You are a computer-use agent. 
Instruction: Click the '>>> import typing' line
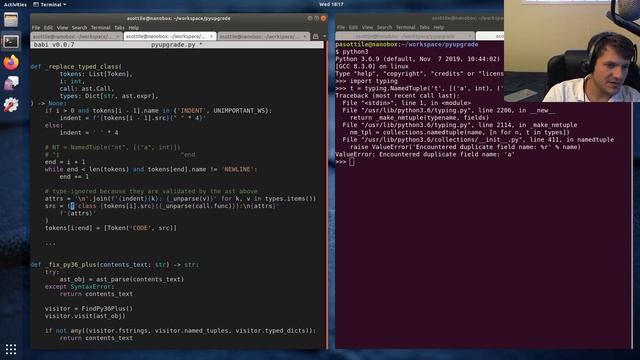[367, 81]
